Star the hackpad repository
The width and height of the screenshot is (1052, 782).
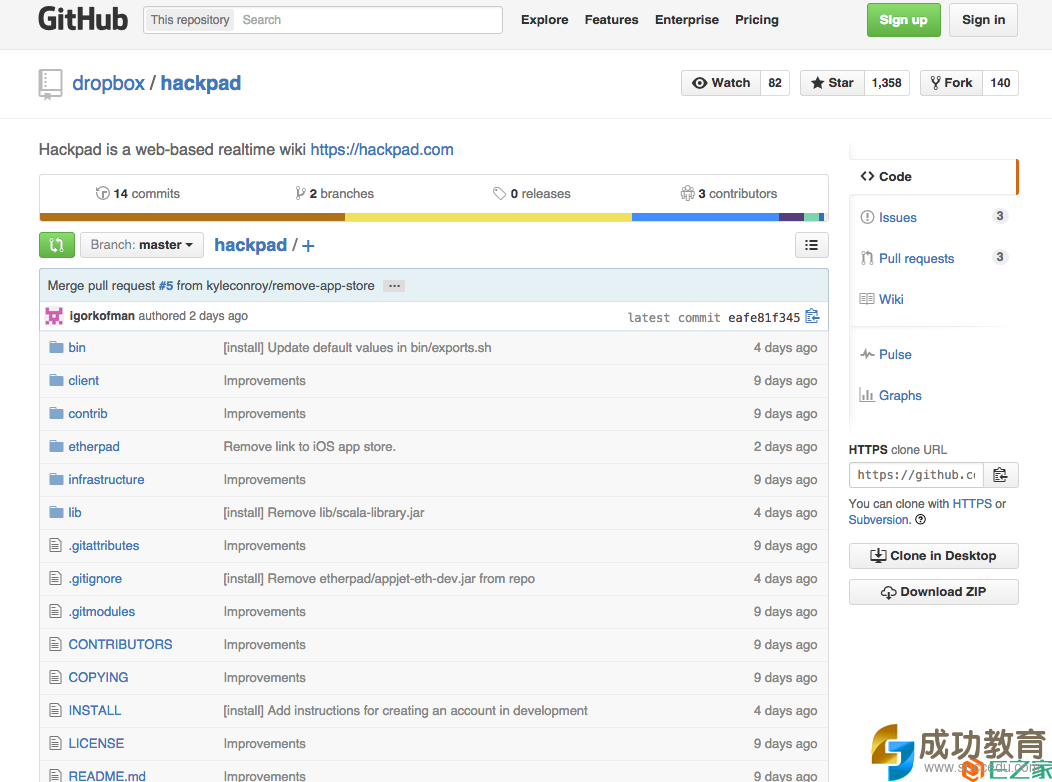pyautogui.click(x=831, y=83)
